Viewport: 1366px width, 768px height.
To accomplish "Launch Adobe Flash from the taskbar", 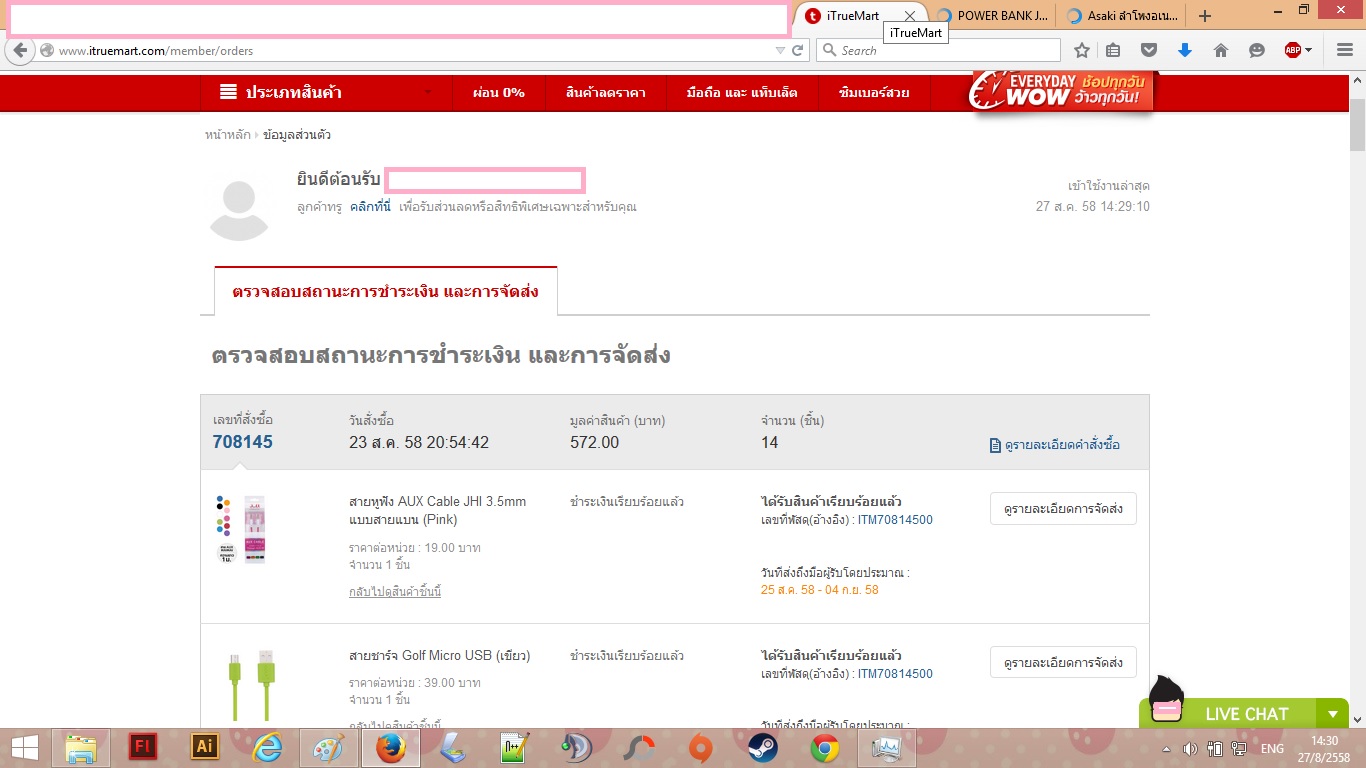I will [144, 747].
